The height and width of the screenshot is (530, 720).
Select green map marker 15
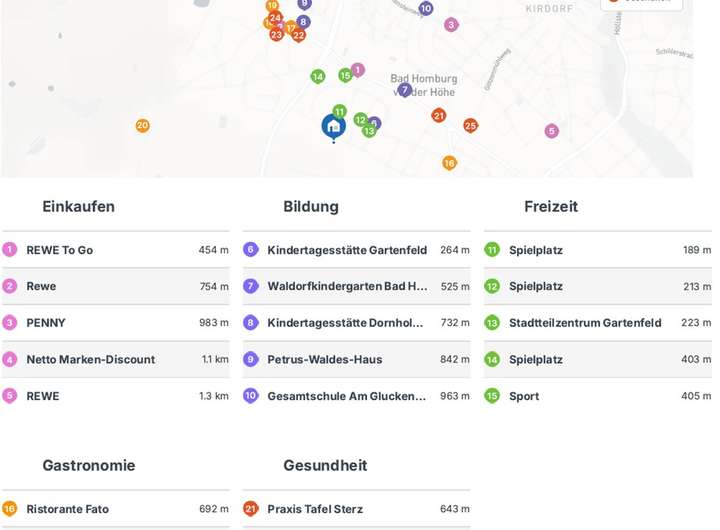[345, 75]
